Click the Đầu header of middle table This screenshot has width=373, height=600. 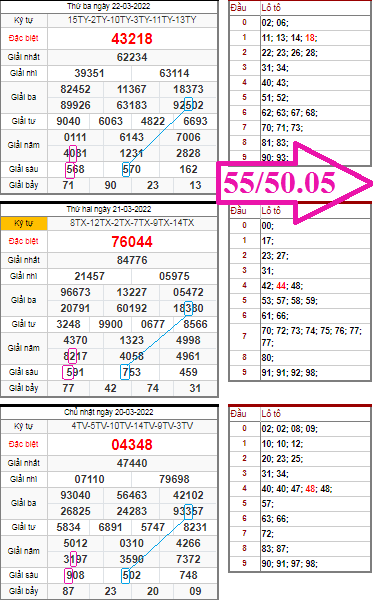coord(238,210)
